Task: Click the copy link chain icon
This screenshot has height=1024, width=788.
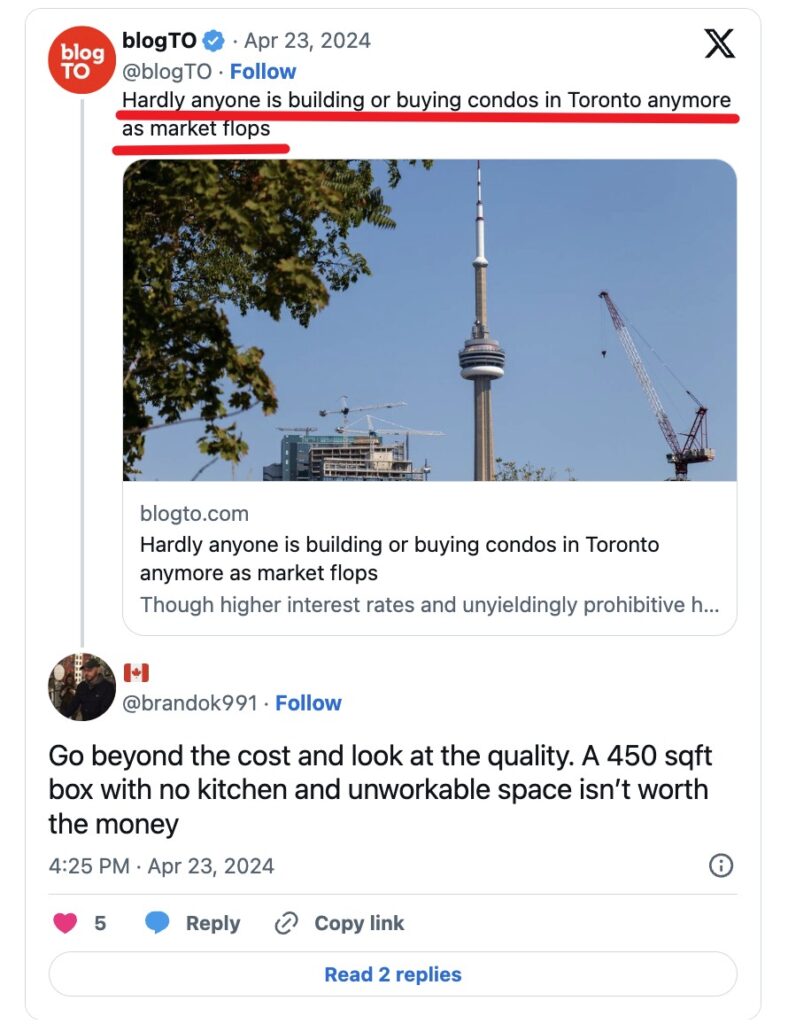Action: [x=286, y=923]
